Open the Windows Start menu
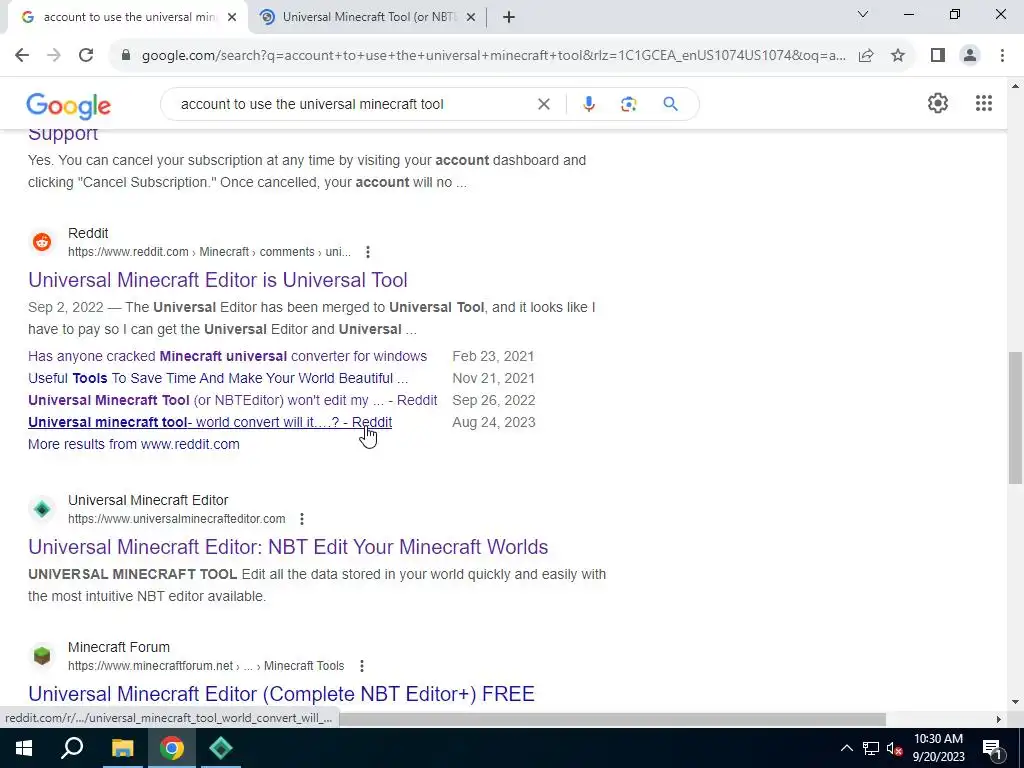The height and width of the screenshot is (768, 1024). click(x=24, y=748)
